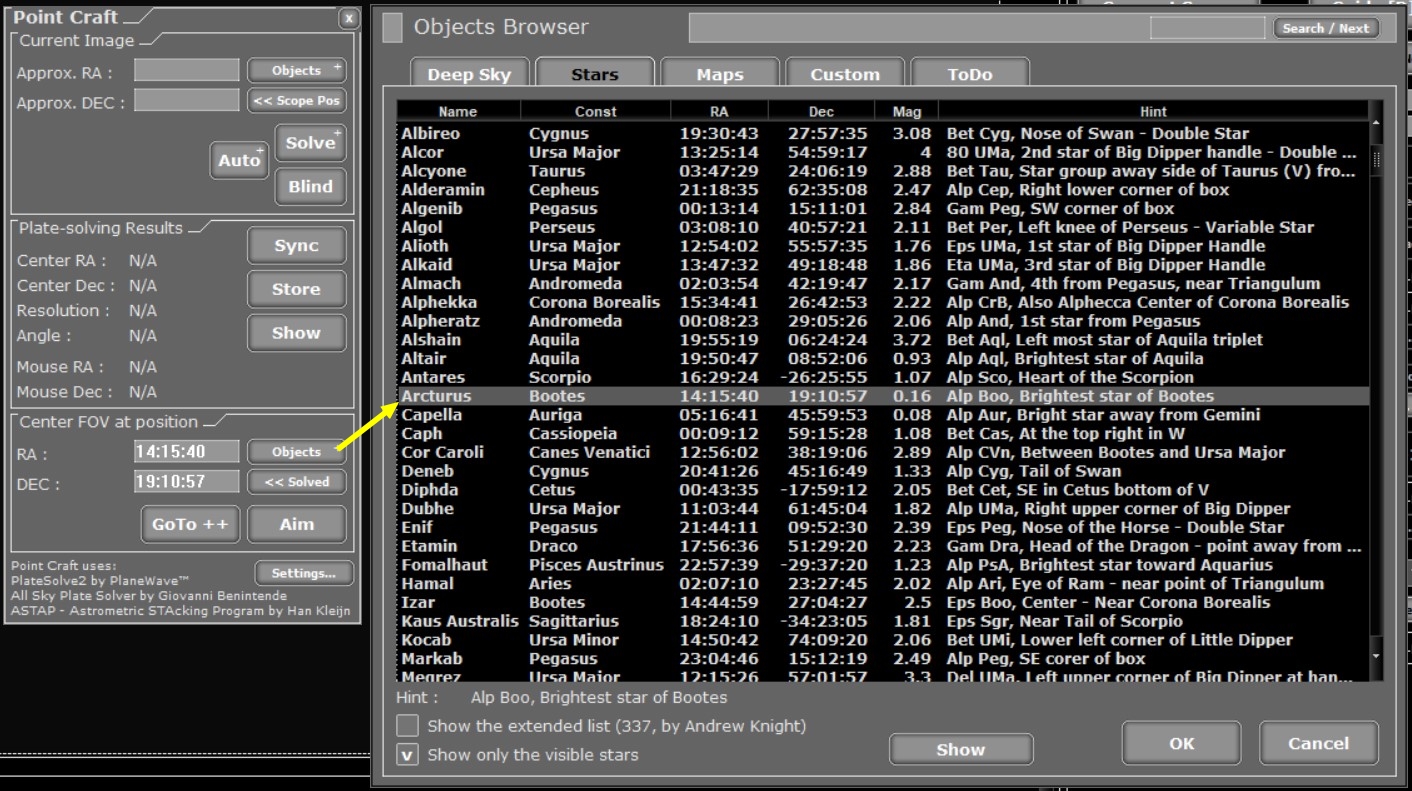Sort by the Const column header
This screenshot has width=1412, height=791.
595,112
